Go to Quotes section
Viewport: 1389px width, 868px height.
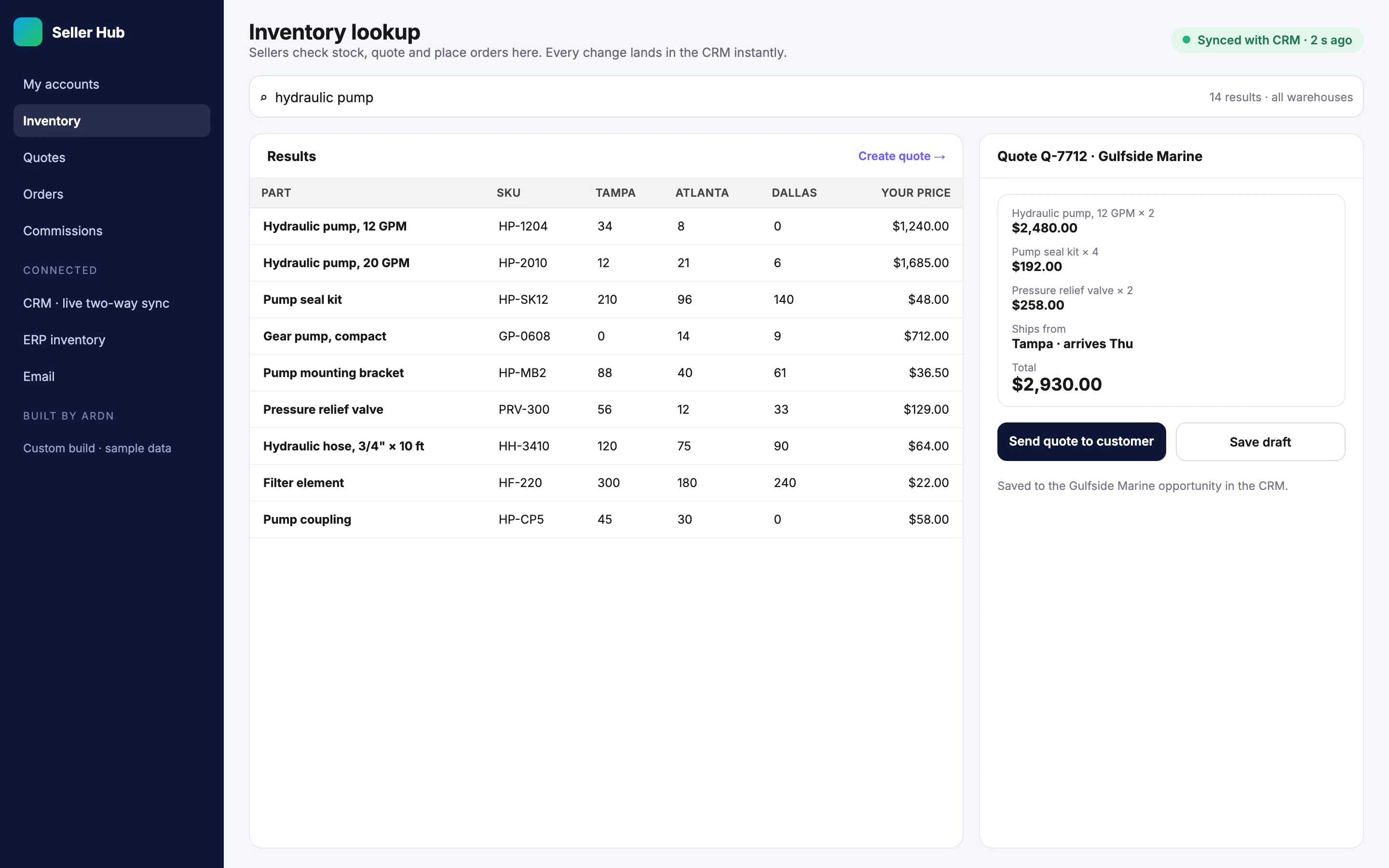click(112, 157)
